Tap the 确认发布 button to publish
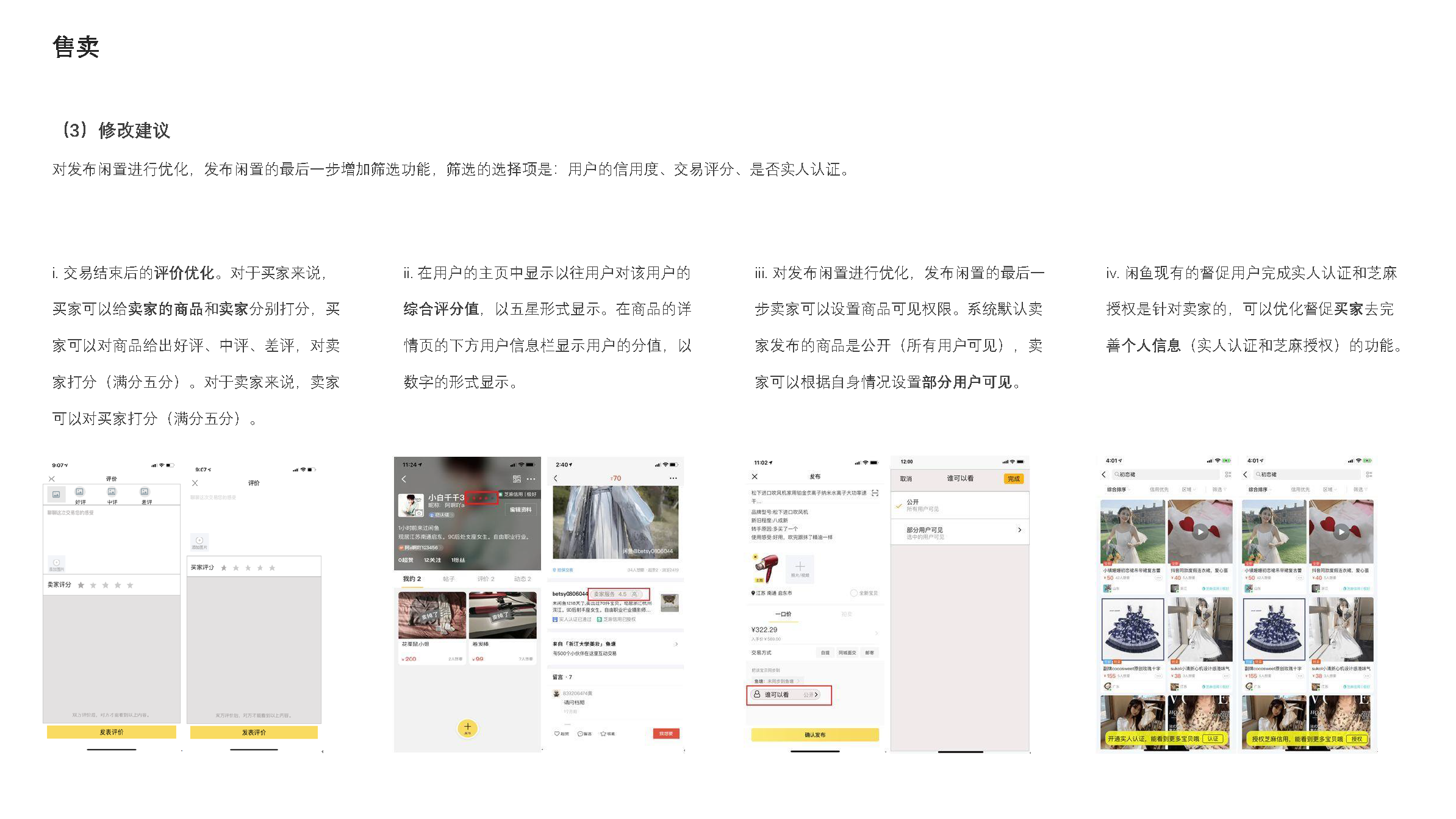The image size is (1456, 819). (x=815, y=734)
